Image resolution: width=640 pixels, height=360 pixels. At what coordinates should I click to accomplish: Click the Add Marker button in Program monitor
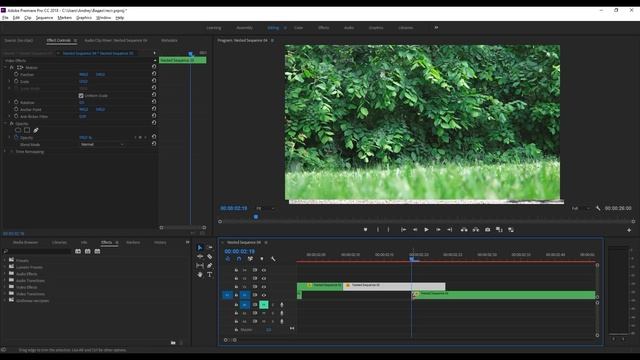tap(365, 230)
